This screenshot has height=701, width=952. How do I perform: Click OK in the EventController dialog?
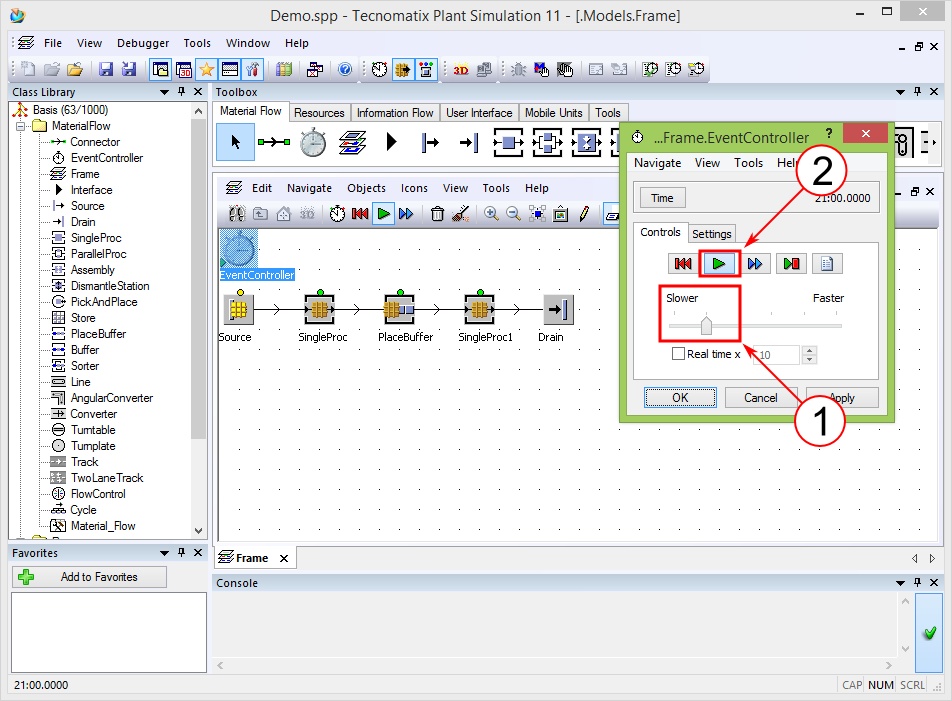pos(680,398)
